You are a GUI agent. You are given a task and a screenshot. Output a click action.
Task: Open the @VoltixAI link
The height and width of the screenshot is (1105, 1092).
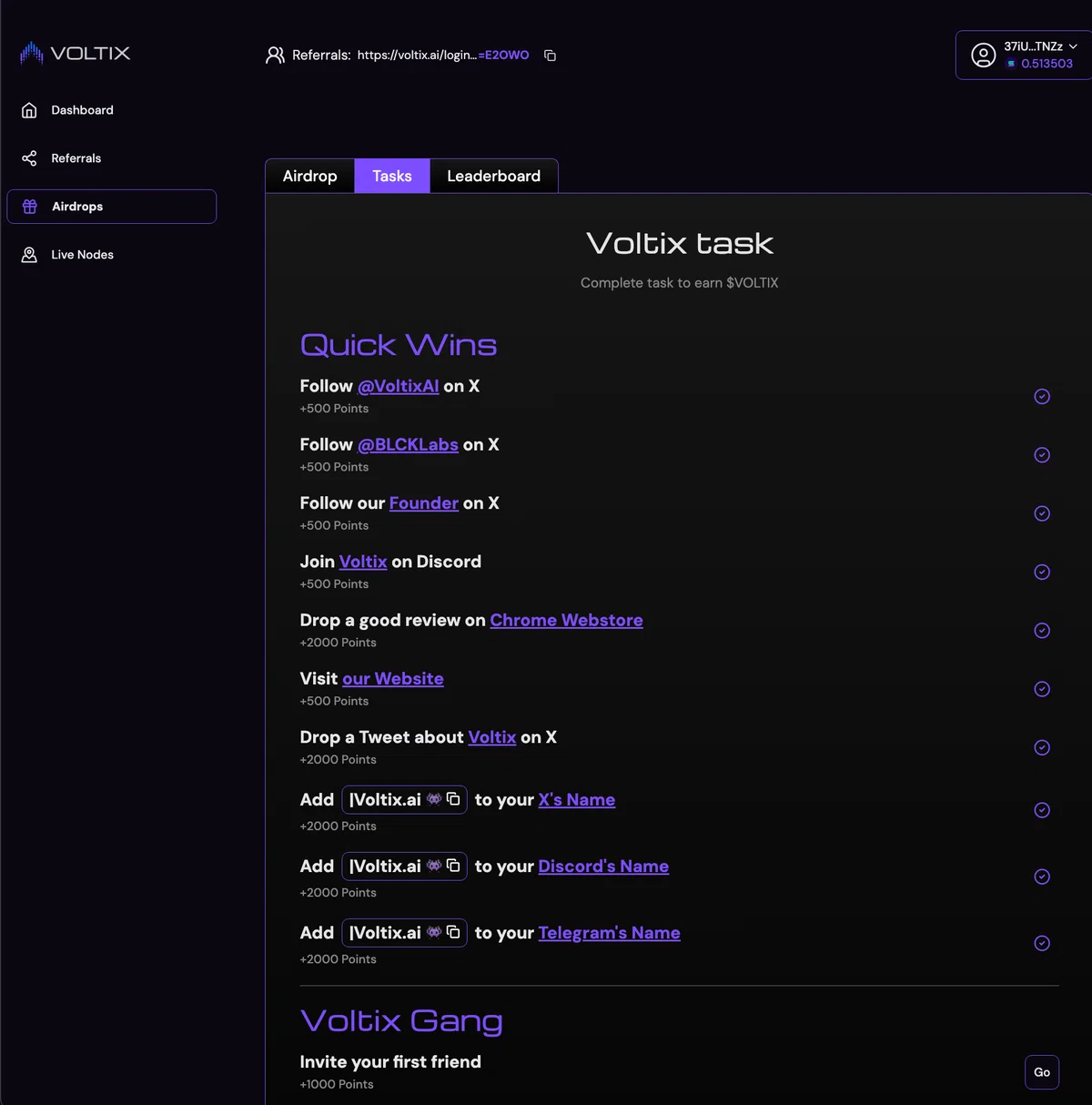pos(398,386)
